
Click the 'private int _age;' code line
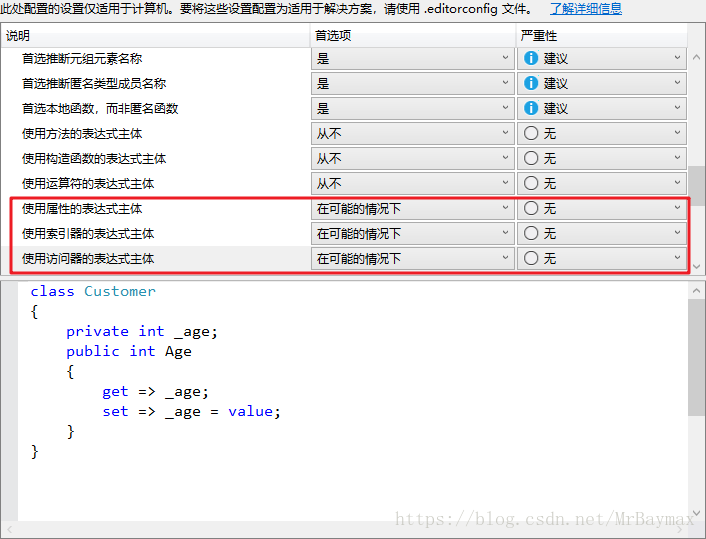coord(142,332)
